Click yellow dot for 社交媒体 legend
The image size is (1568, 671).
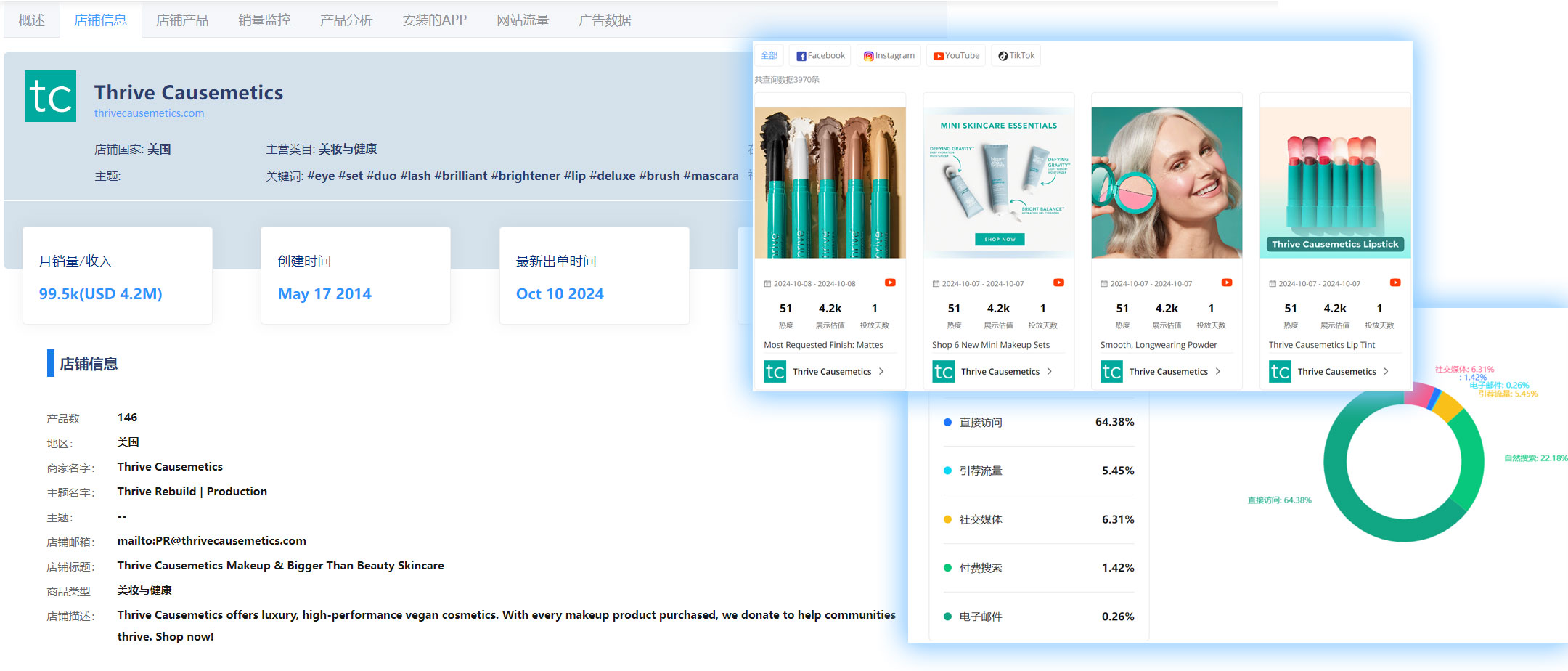[947, 519]
